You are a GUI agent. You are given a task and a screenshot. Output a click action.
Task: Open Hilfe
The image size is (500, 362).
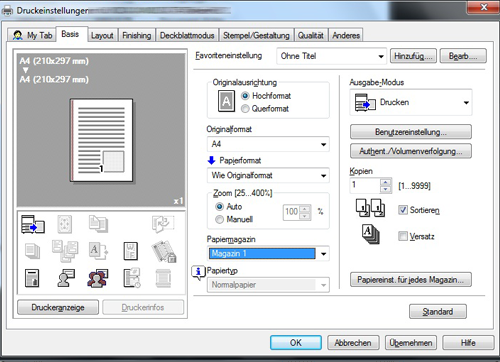tap(468, 343)
